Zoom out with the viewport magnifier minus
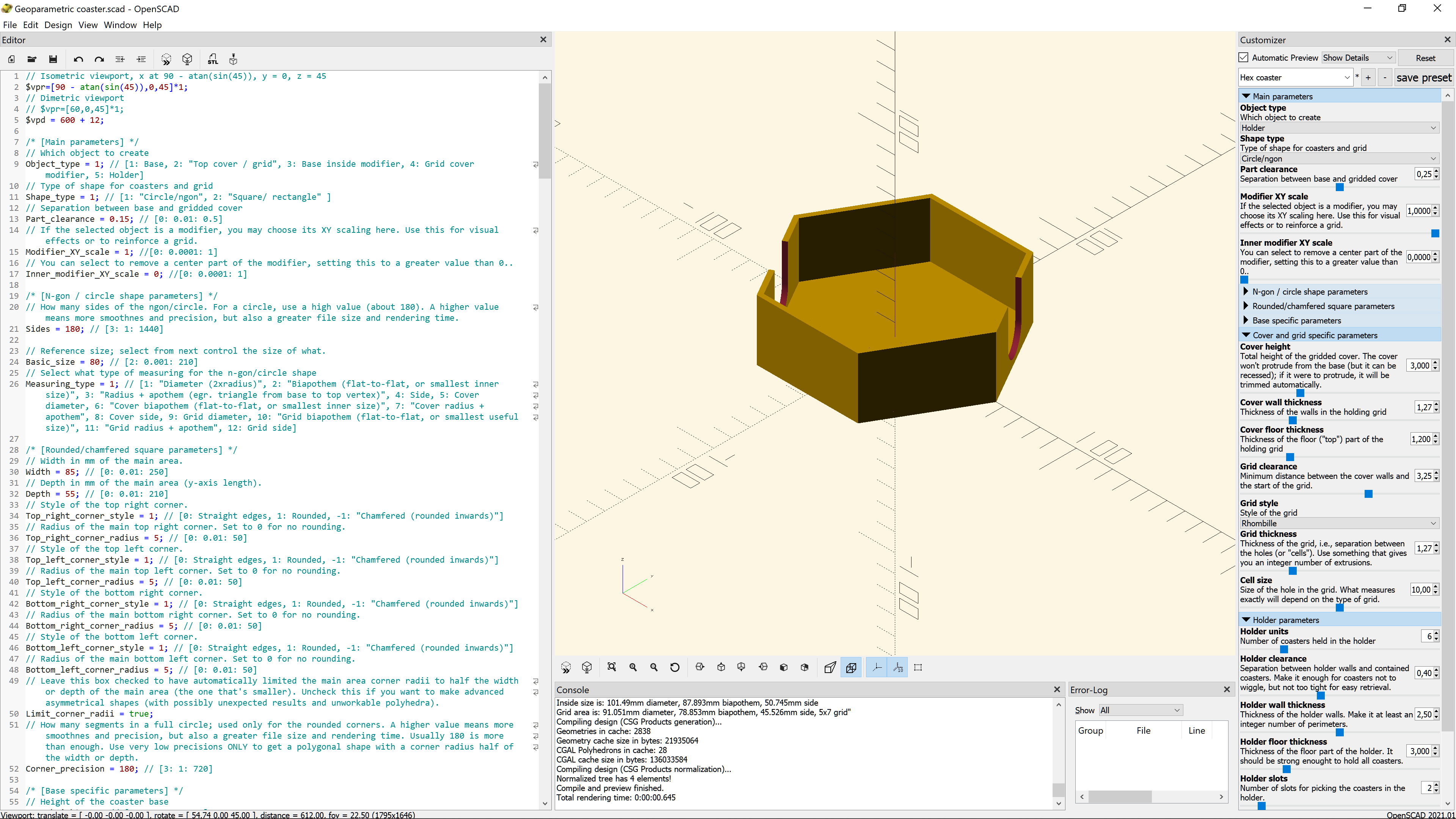Image resolution: width=1456 pixels, height=819 pixels. [654, 667]
